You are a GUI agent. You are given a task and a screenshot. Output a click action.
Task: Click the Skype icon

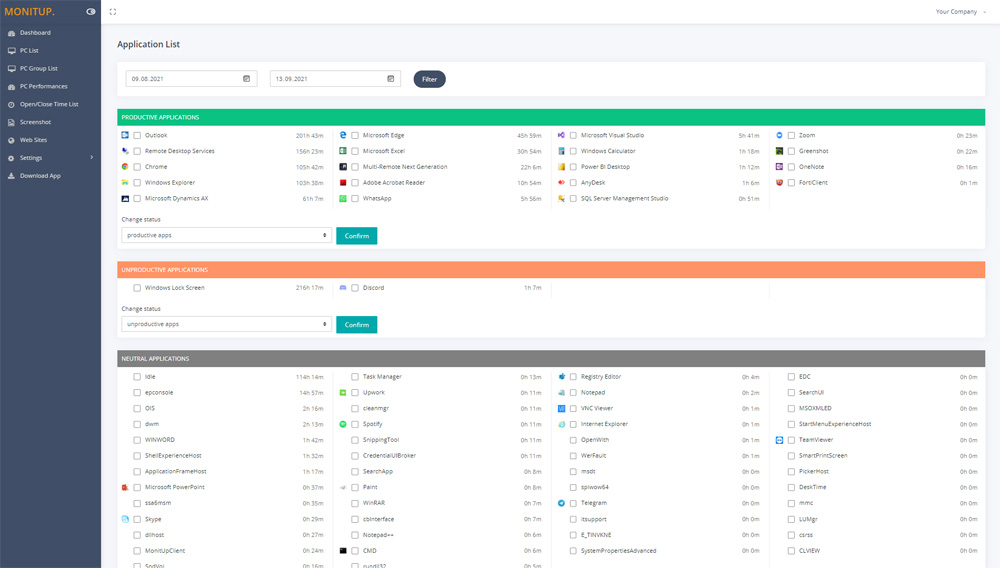click(x=125, y=519)
